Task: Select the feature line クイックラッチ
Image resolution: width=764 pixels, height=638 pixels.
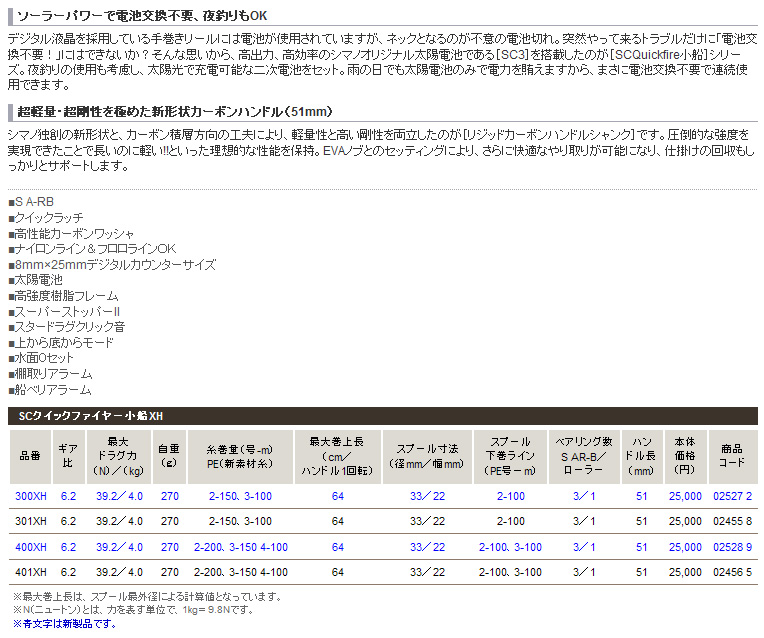Action: (x=46, y=217)
